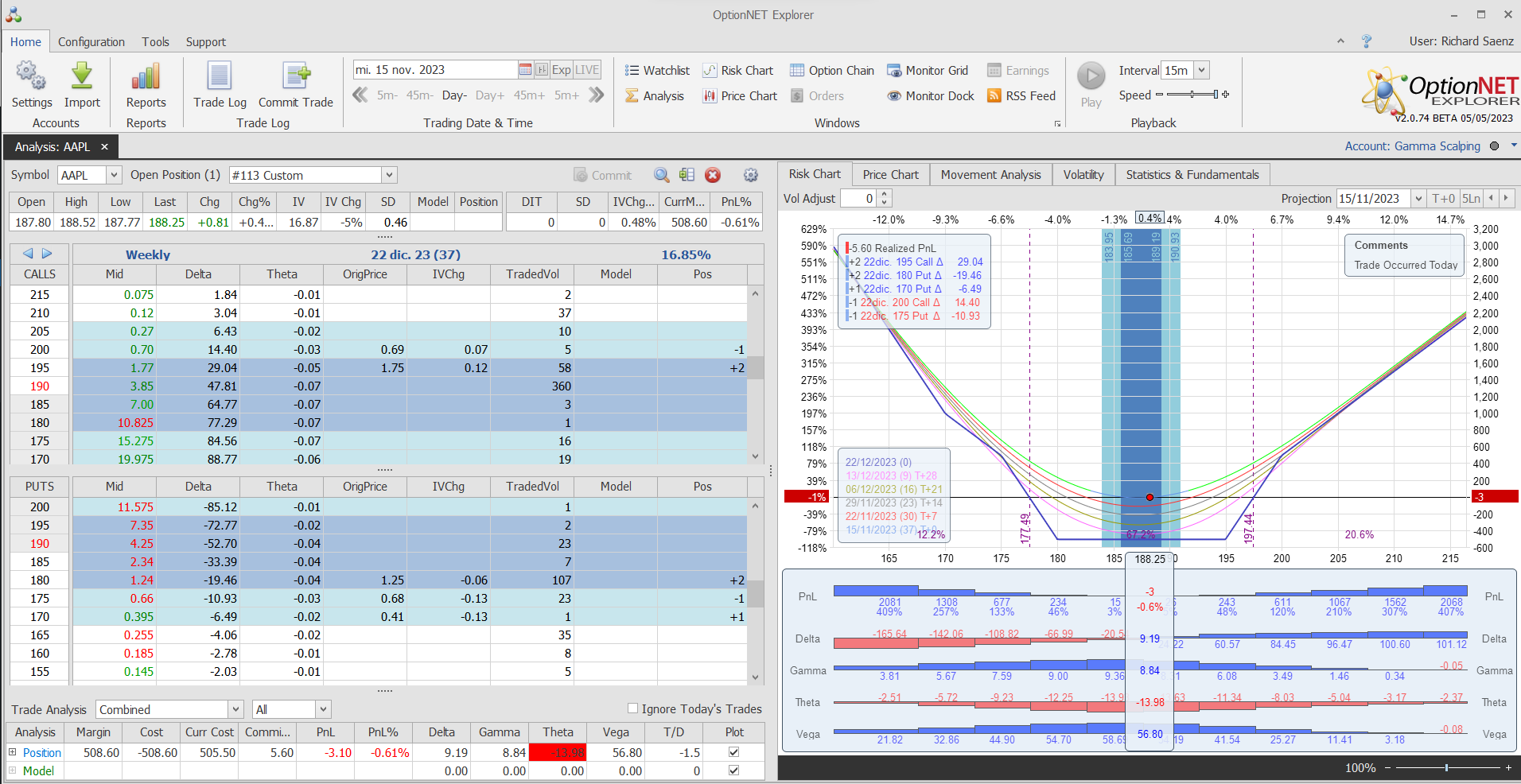Viewport: 1521px width, 784px height.
Task: Click the magnifier search icon near Commit
Action: pos(661,175)
